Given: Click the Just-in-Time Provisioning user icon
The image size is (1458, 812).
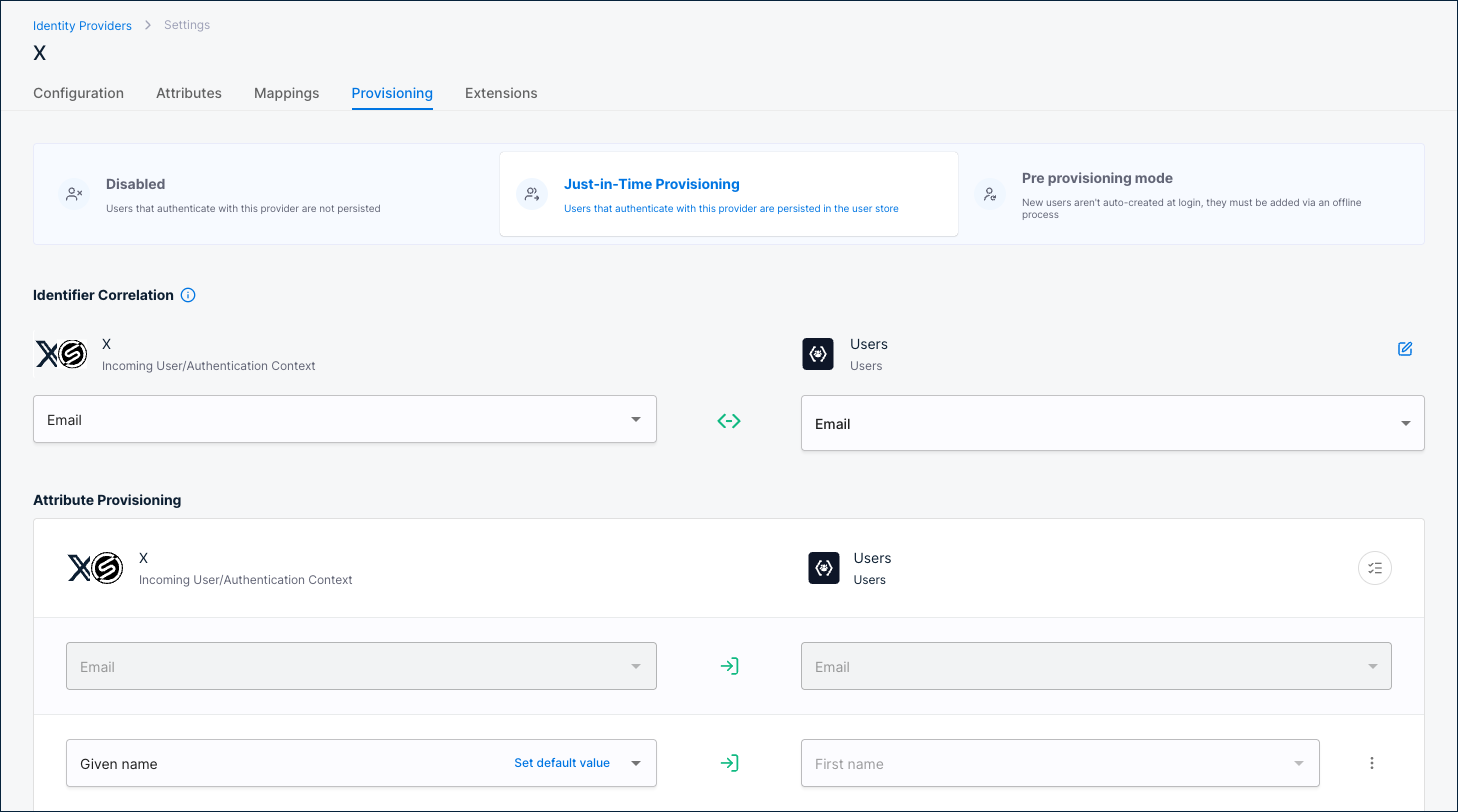Looking at the screenshot, I should coord(531,193).
